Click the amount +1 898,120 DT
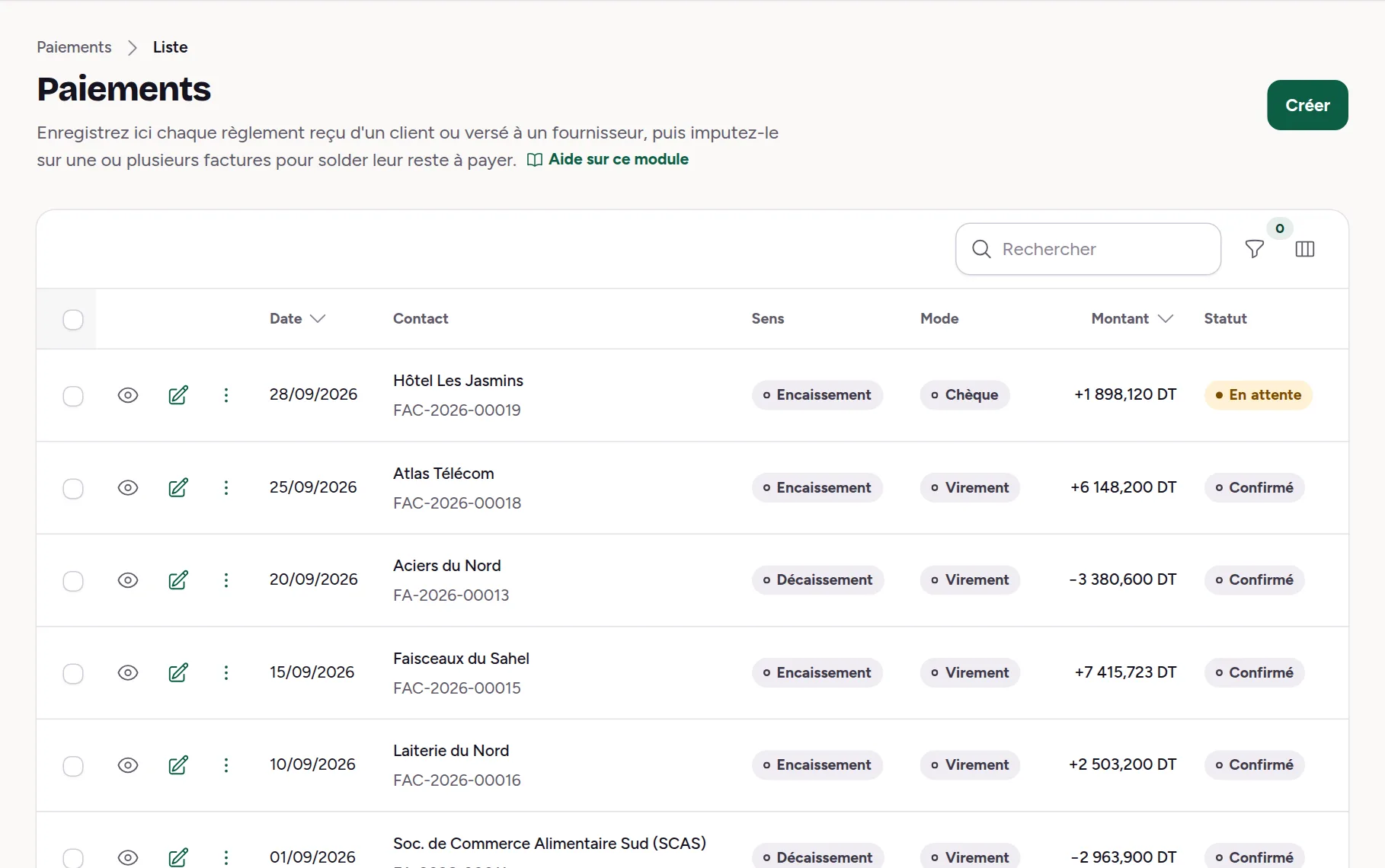The image size is (1385, 868). click(x=1125, y=394)
